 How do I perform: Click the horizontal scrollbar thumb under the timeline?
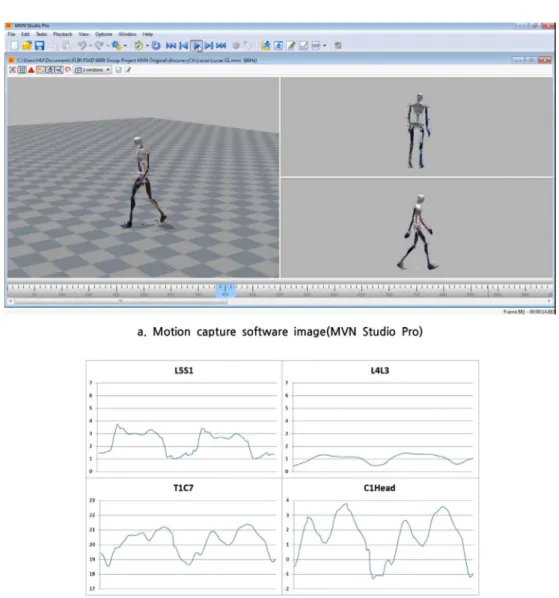click(120, 302)
